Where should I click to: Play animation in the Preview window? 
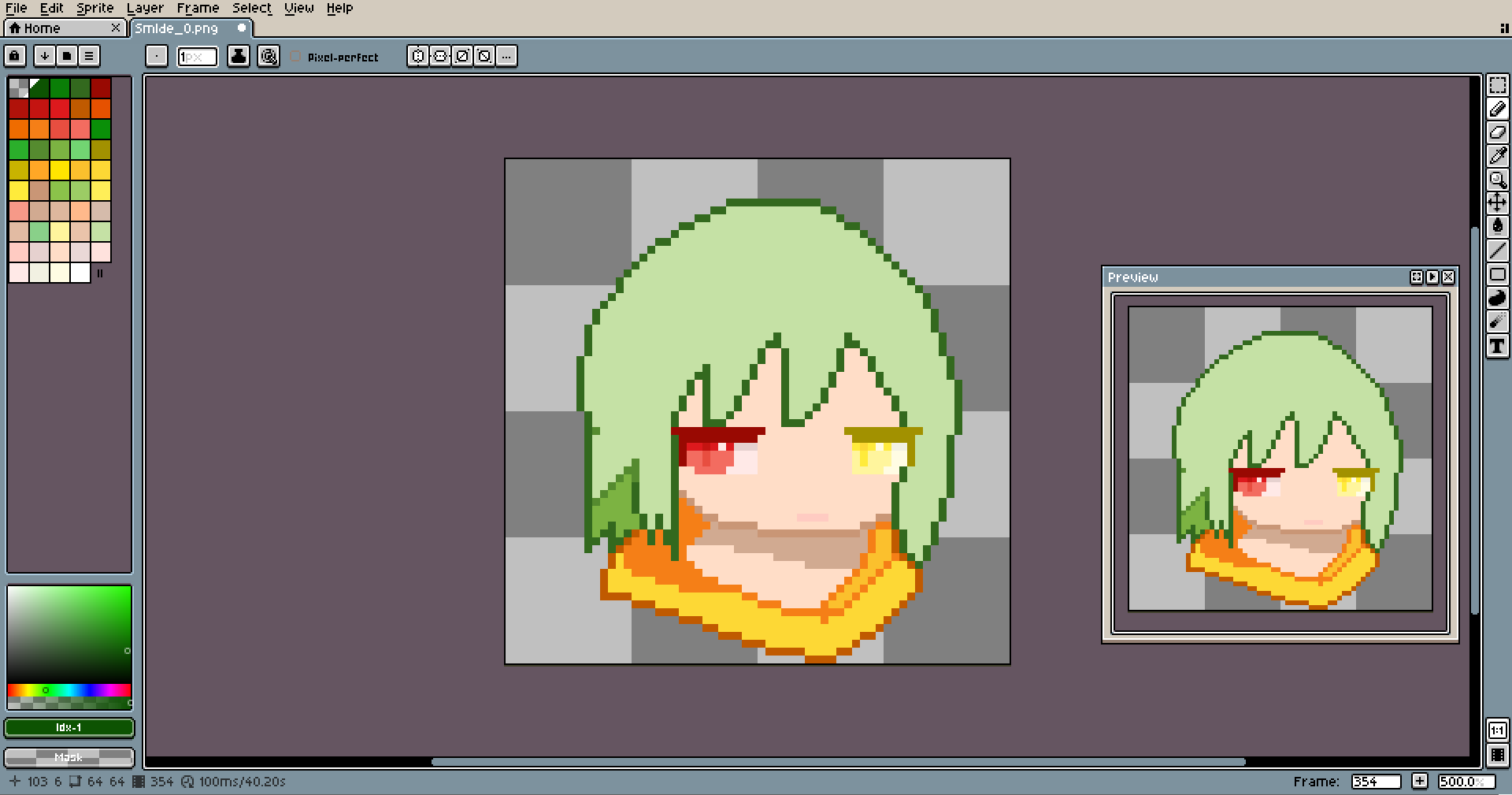coord(1432,277)
